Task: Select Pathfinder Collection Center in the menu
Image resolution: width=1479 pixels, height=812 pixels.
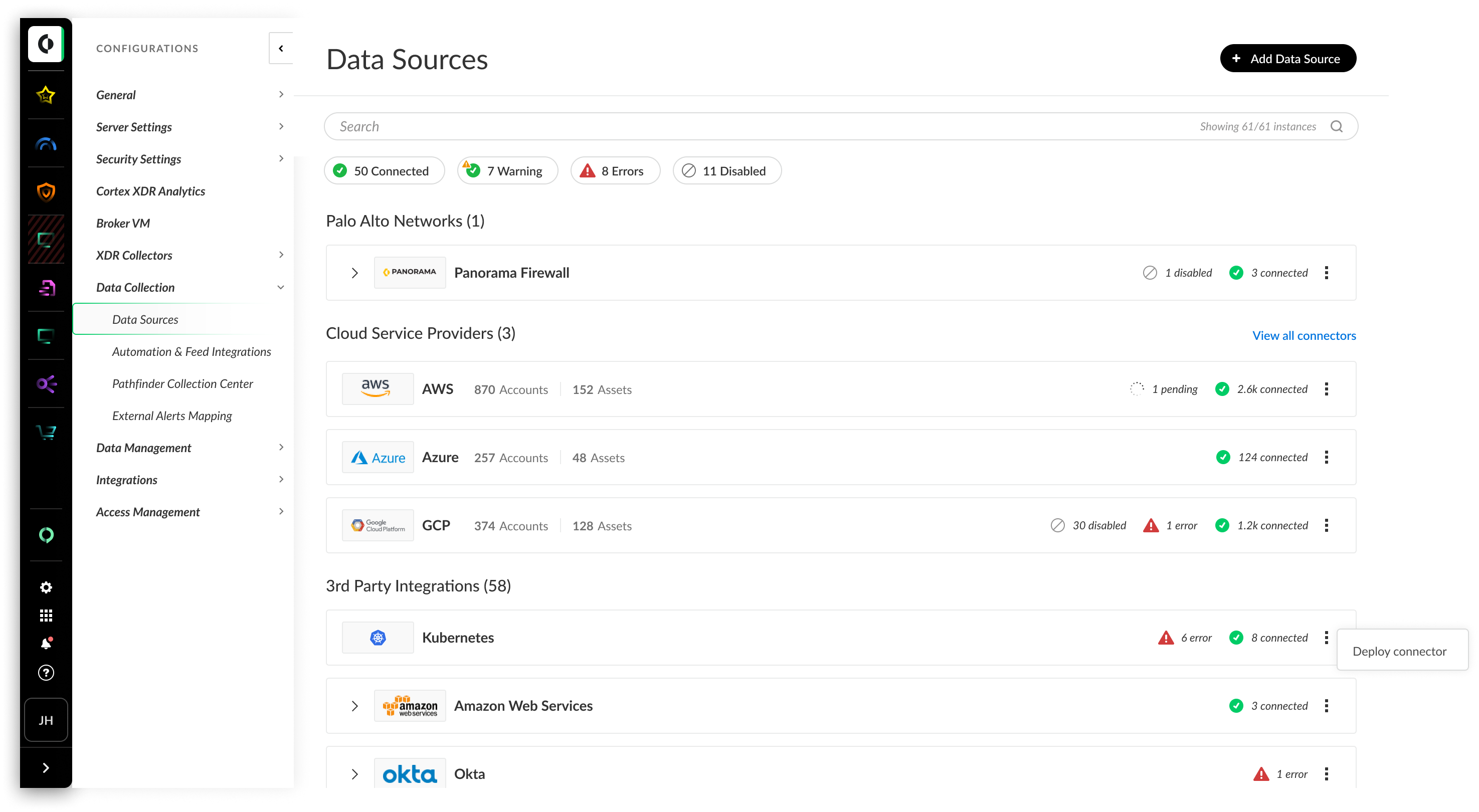Action: [182, 383]
